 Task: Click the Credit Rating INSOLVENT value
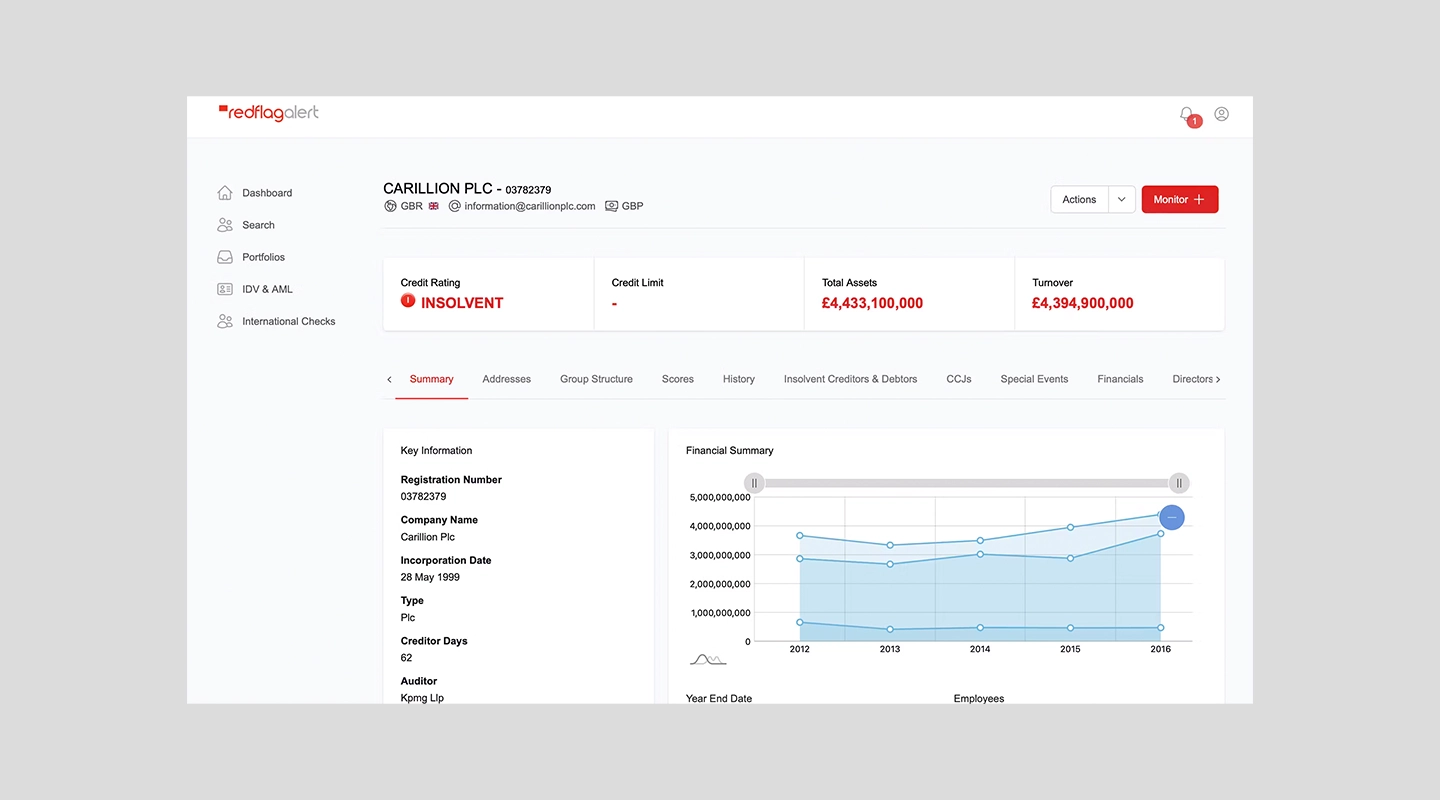click(x=462, y=303)
